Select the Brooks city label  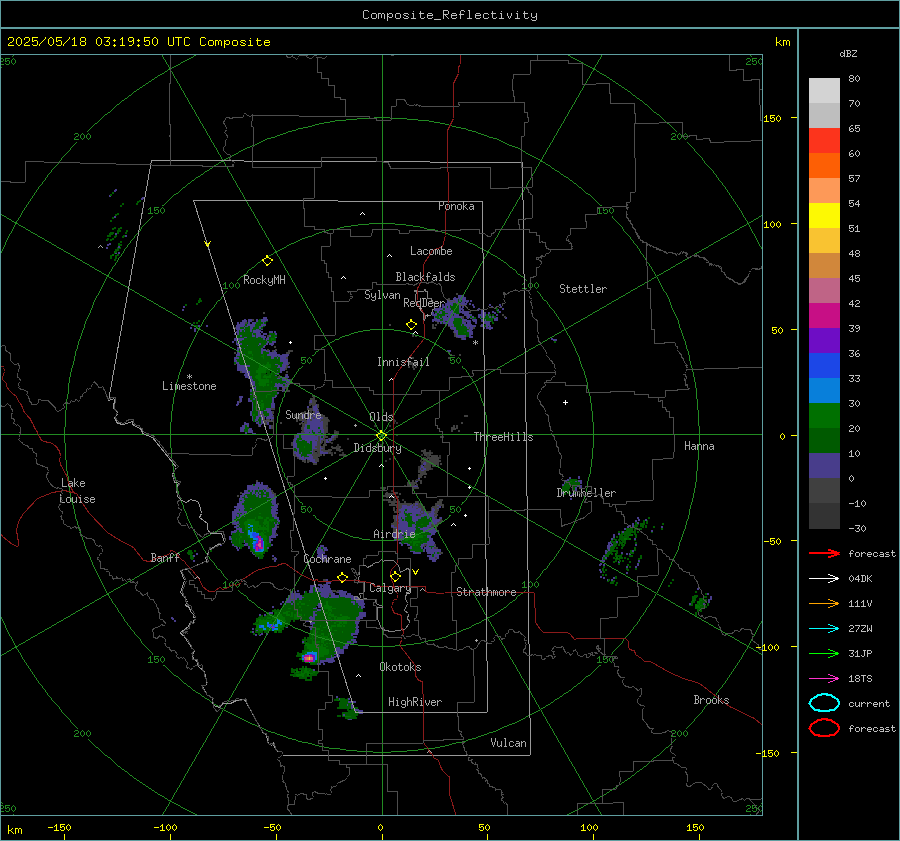[x=711, y=700]
